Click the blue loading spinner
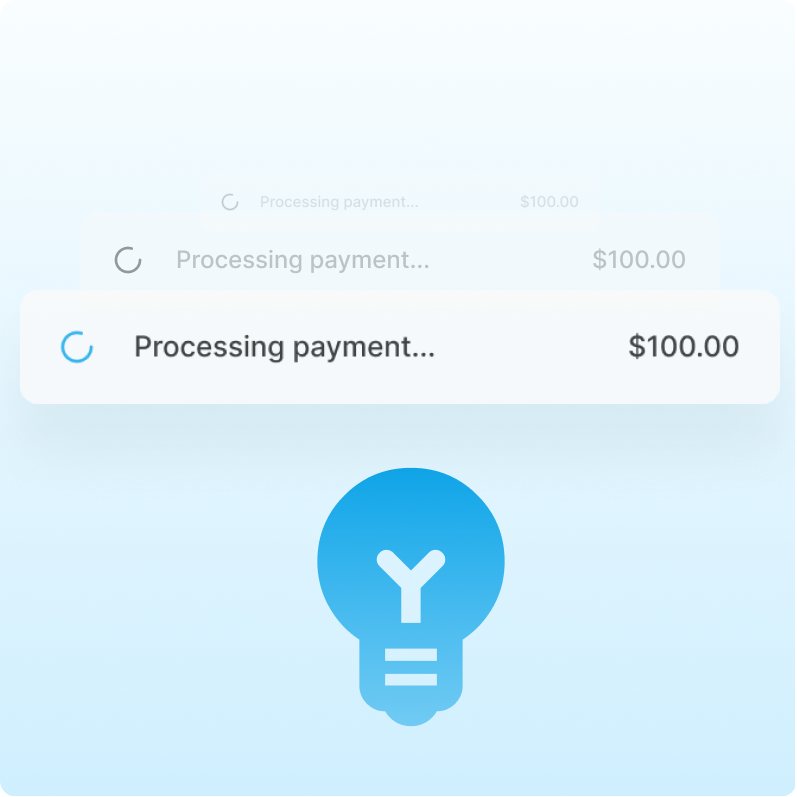 pos(77,347)
